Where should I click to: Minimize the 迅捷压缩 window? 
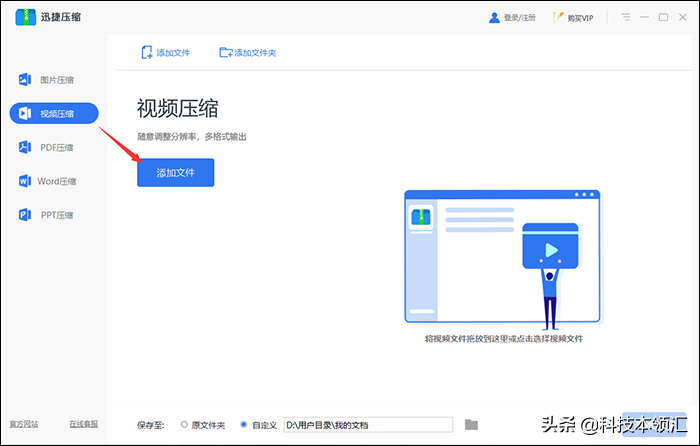[644, 17]
